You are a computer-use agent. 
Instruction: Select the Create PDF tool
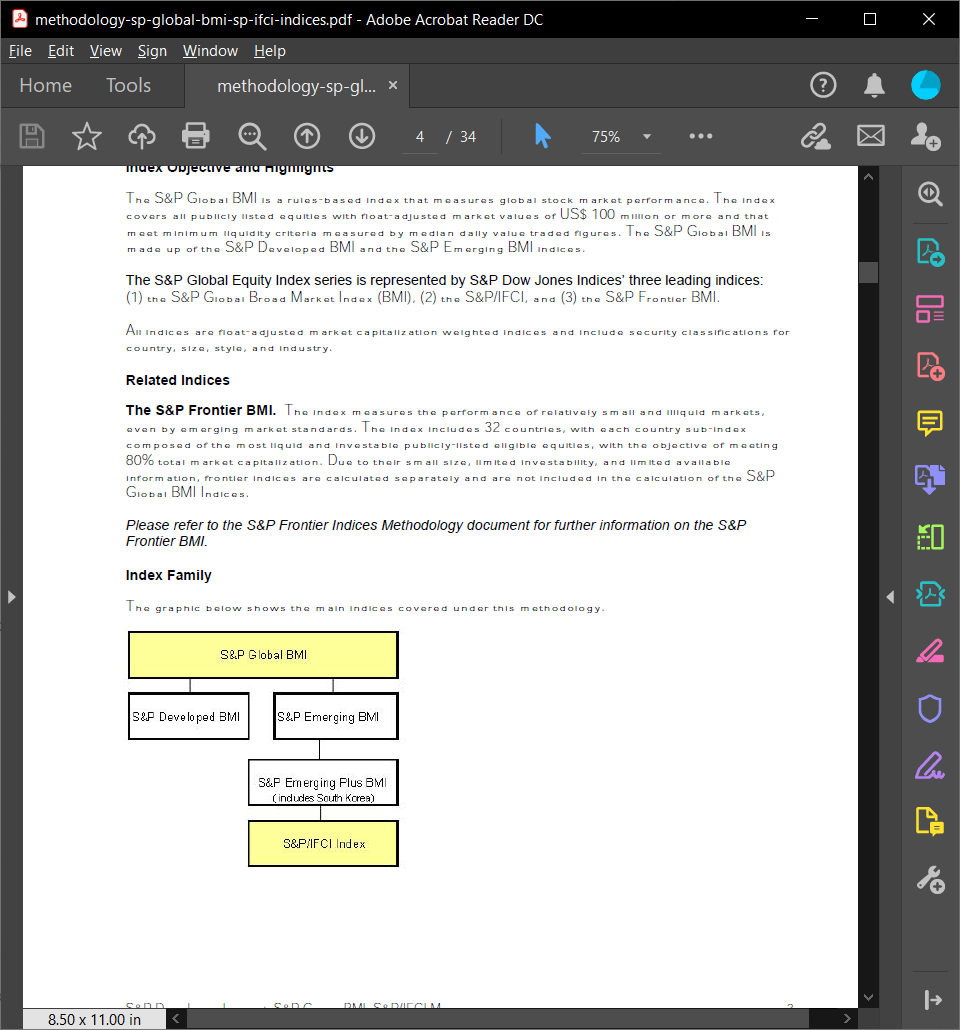pos(930,366)
